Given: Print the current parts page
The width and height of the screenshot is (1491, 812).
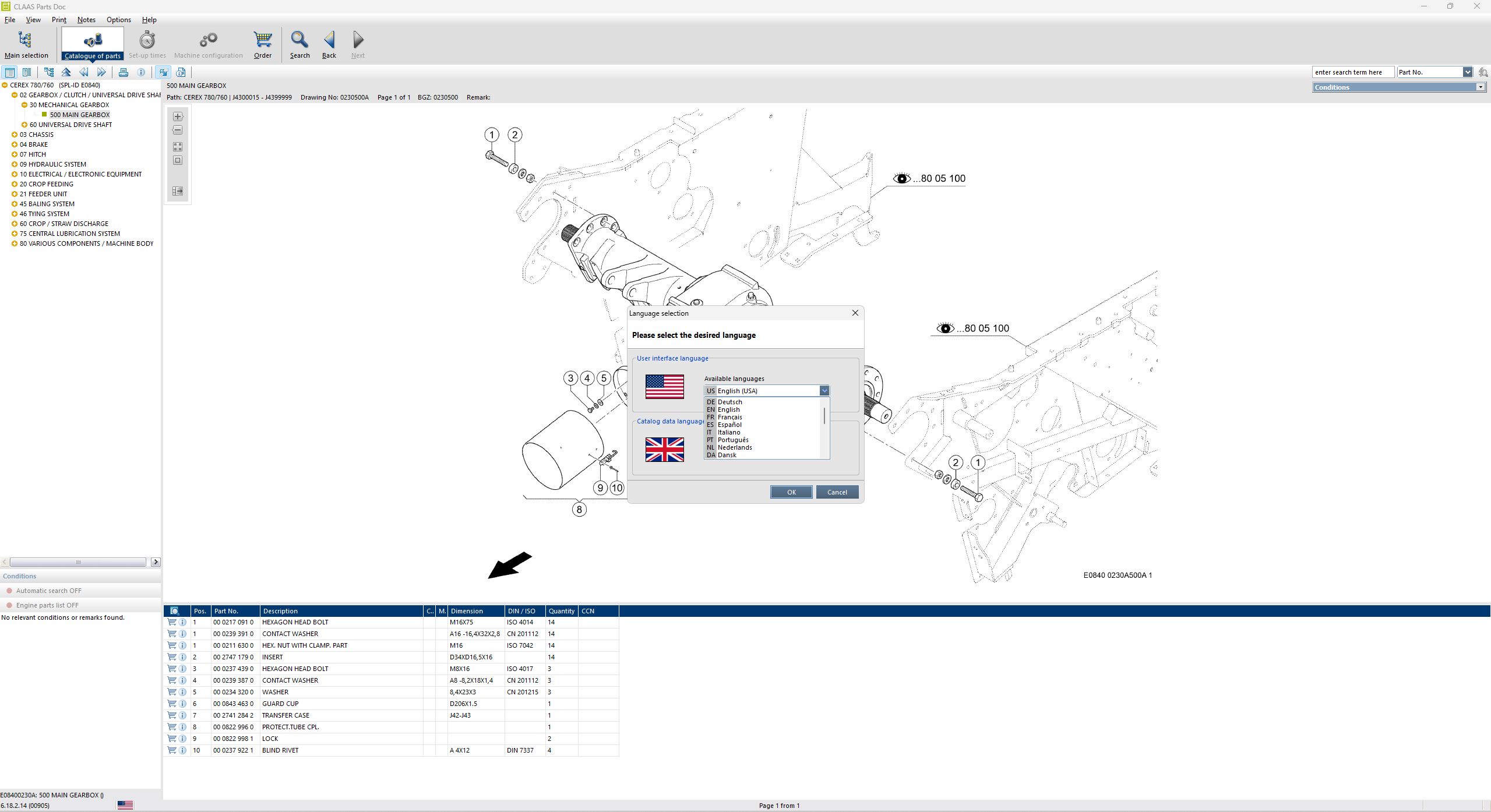Looking at the screenshot, I should click(124, 72).
